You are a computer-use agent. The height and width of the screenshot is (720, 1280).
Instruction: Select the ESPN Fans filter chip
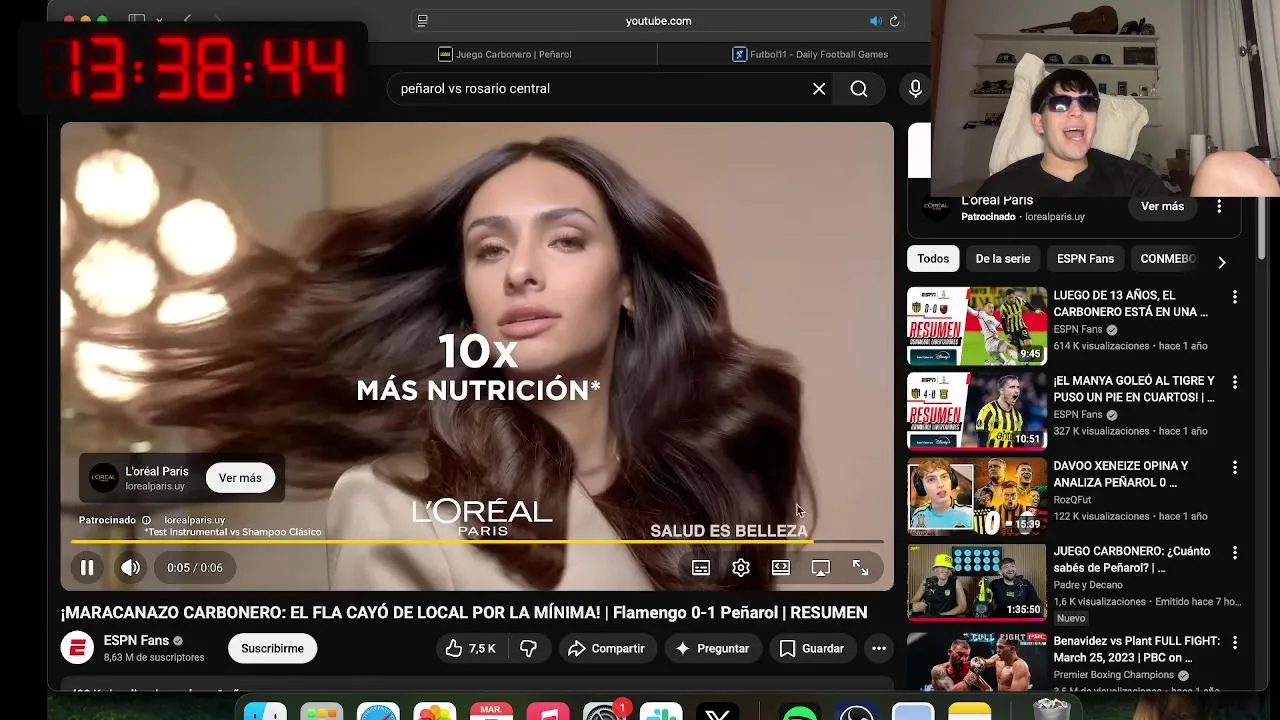point(1085,259)
